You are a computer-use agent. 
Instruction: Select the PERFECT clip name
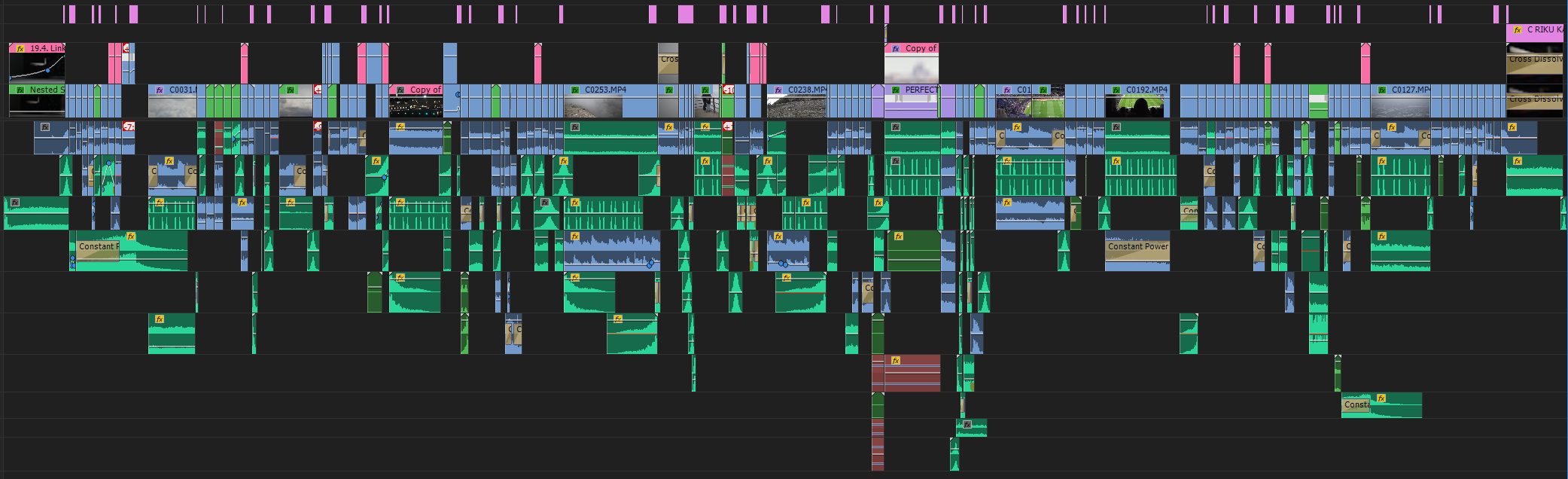(x=921, y=90)
